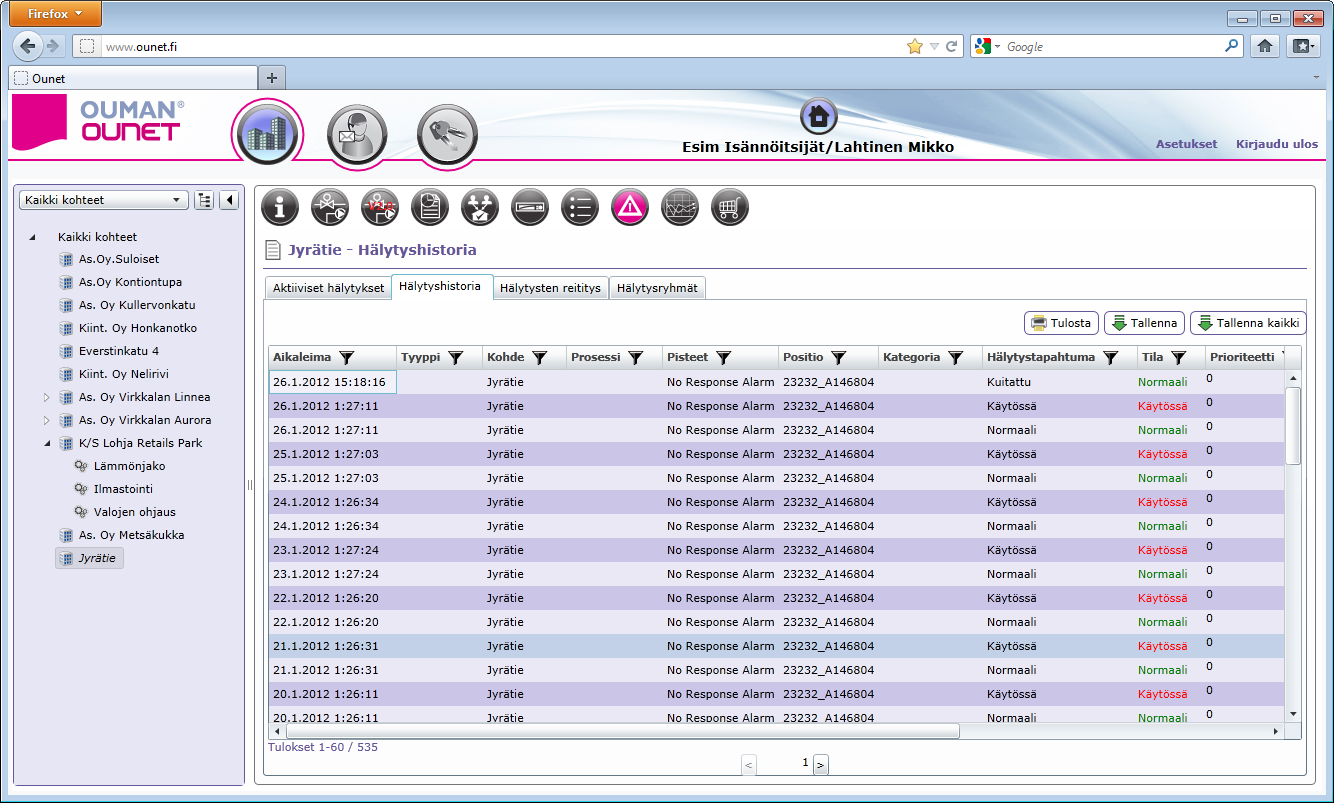
Task: Select As.Oy.Suloiset in the tree
Action: 119,259
